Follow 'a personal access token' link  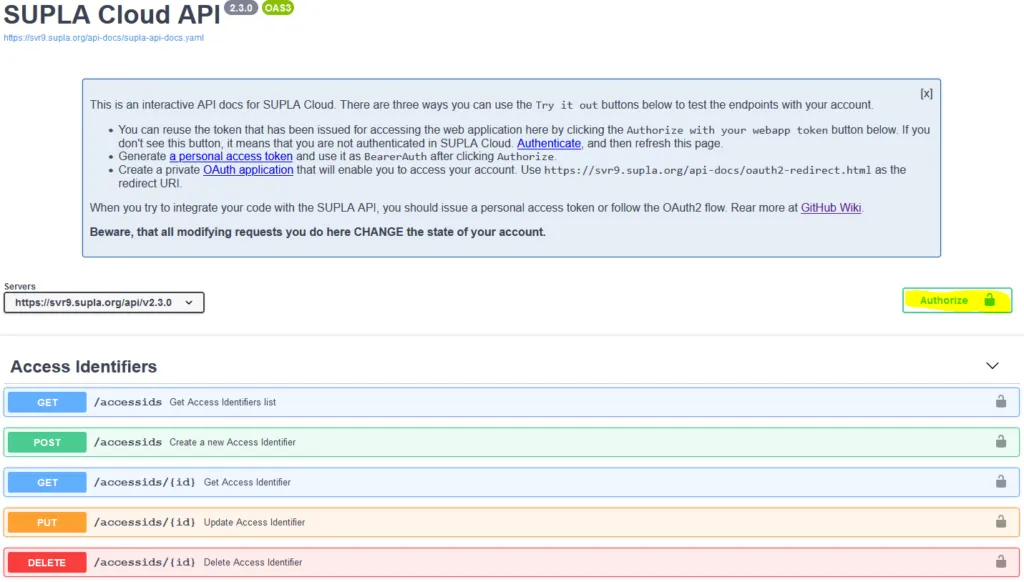pyautogui.click(x=231, y=156)
